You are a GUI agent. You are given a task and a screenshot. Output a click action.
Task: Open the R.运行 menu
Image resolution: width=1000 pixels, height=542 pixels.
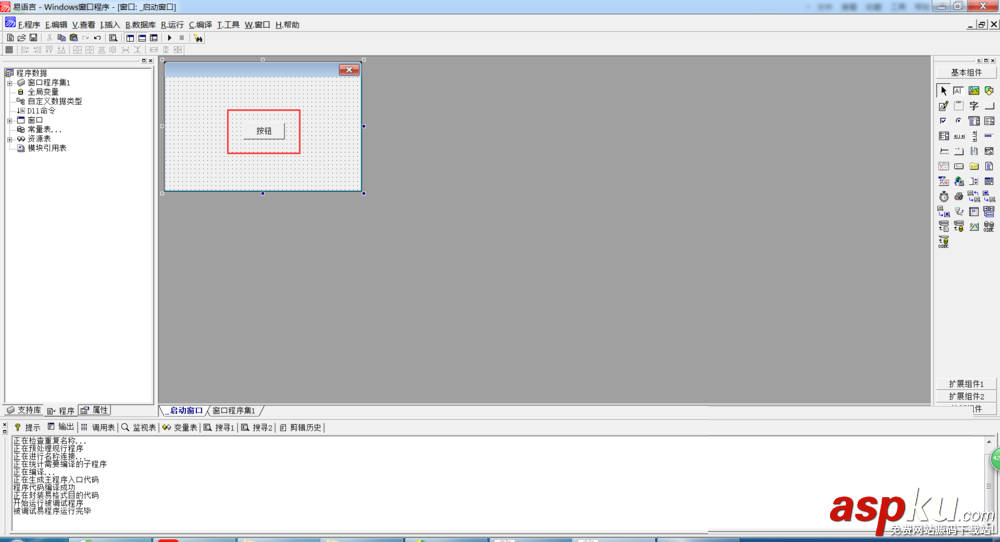[172, 25]
